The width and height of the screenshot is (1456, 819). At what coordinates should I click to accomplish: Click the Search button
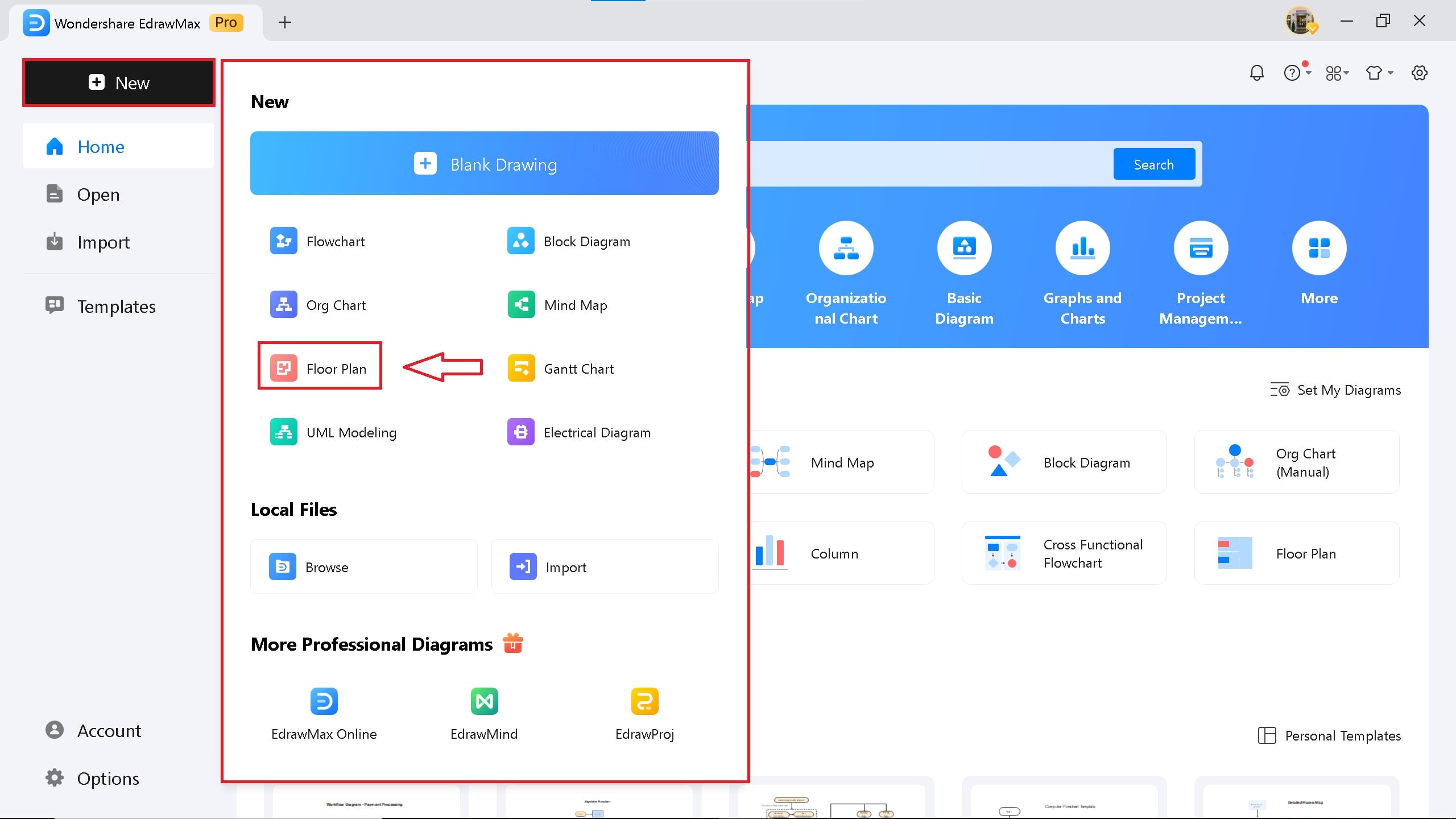click(1154, 164)
